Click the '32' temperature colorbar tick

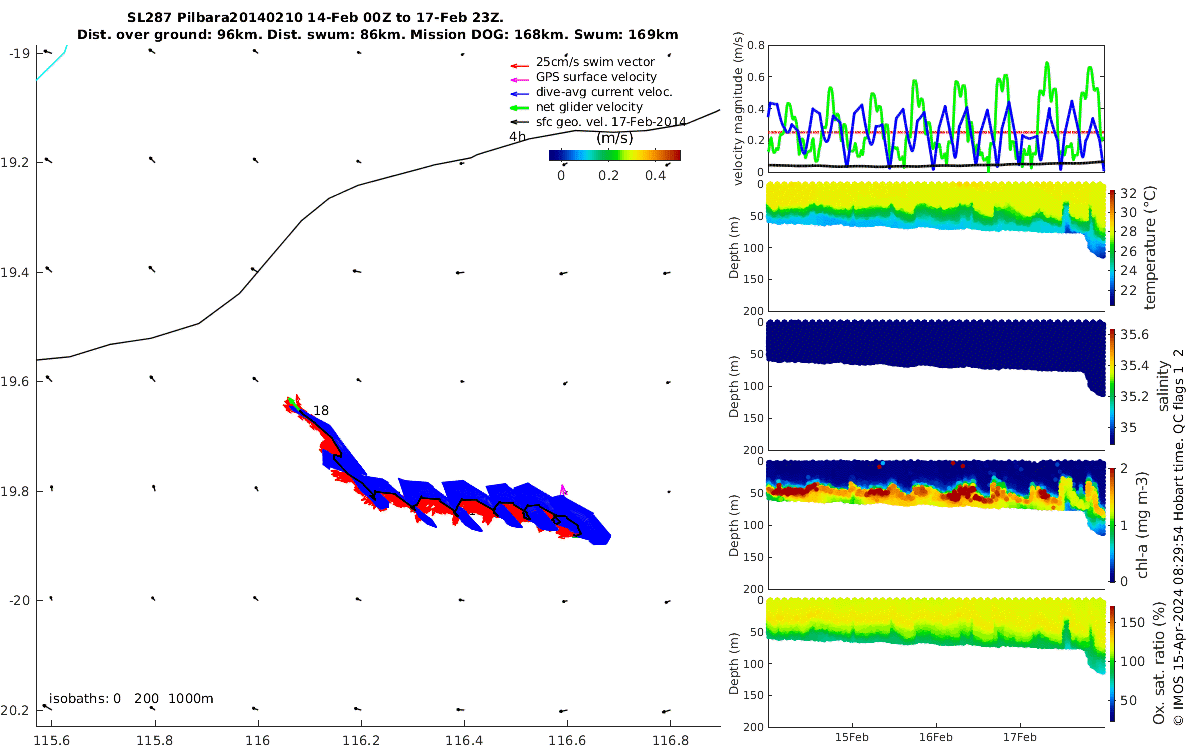pos(1127,193)
